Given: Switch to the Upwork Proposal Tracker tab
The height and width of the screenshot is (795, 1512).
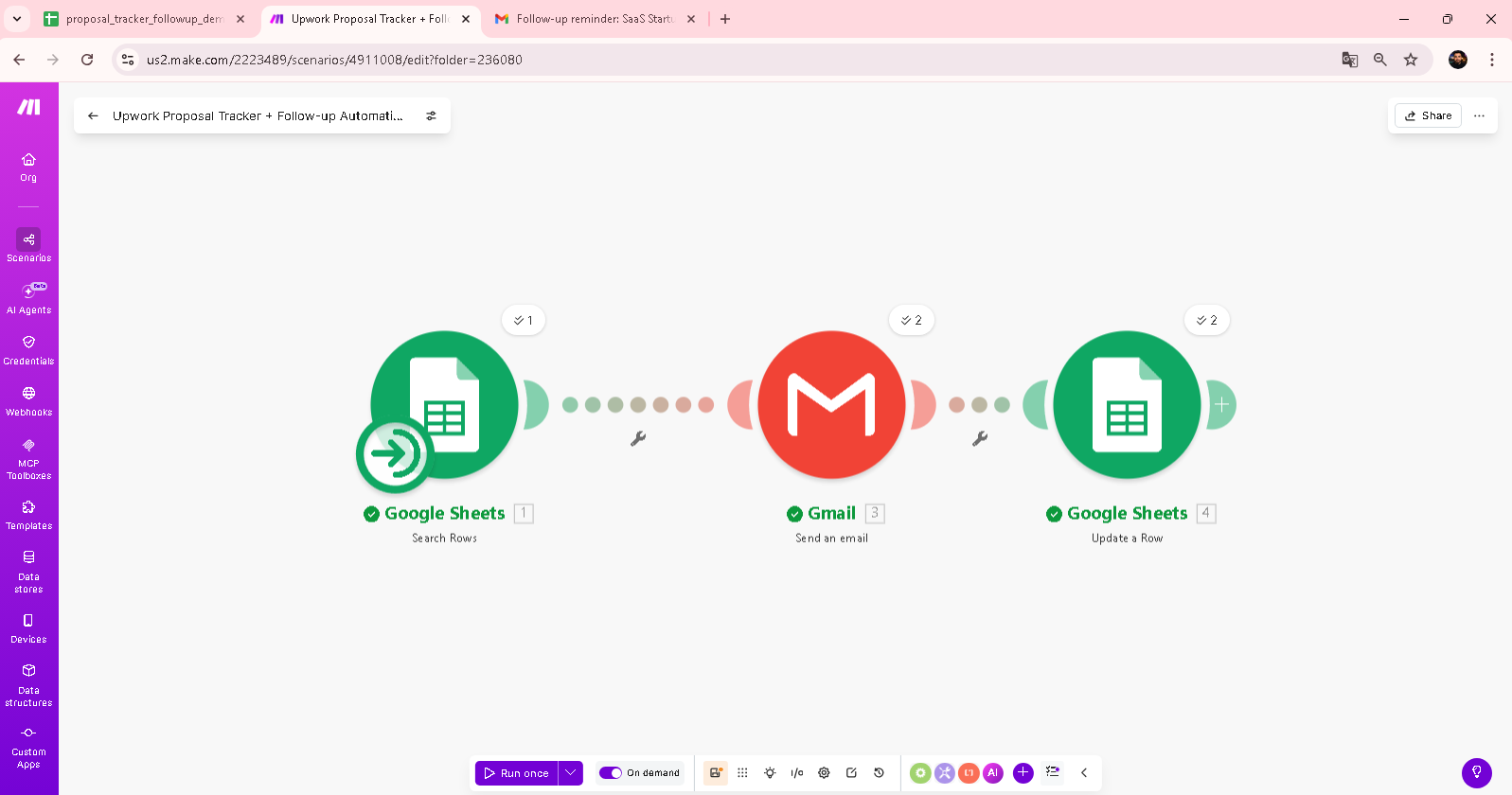Looking at the screenshot, I should (x=369, y=19).
